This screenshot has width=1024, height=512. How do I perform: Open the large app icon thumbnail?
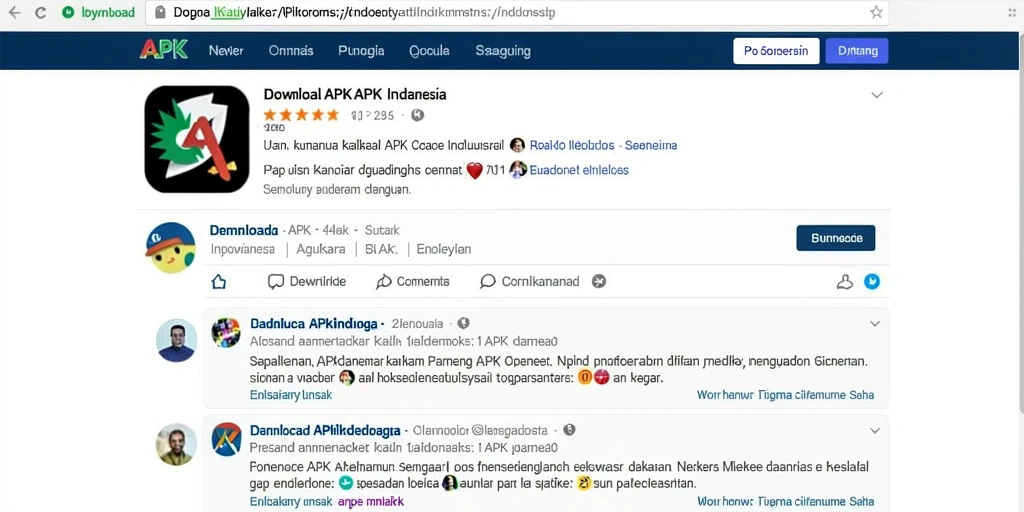tap(197, 139)
